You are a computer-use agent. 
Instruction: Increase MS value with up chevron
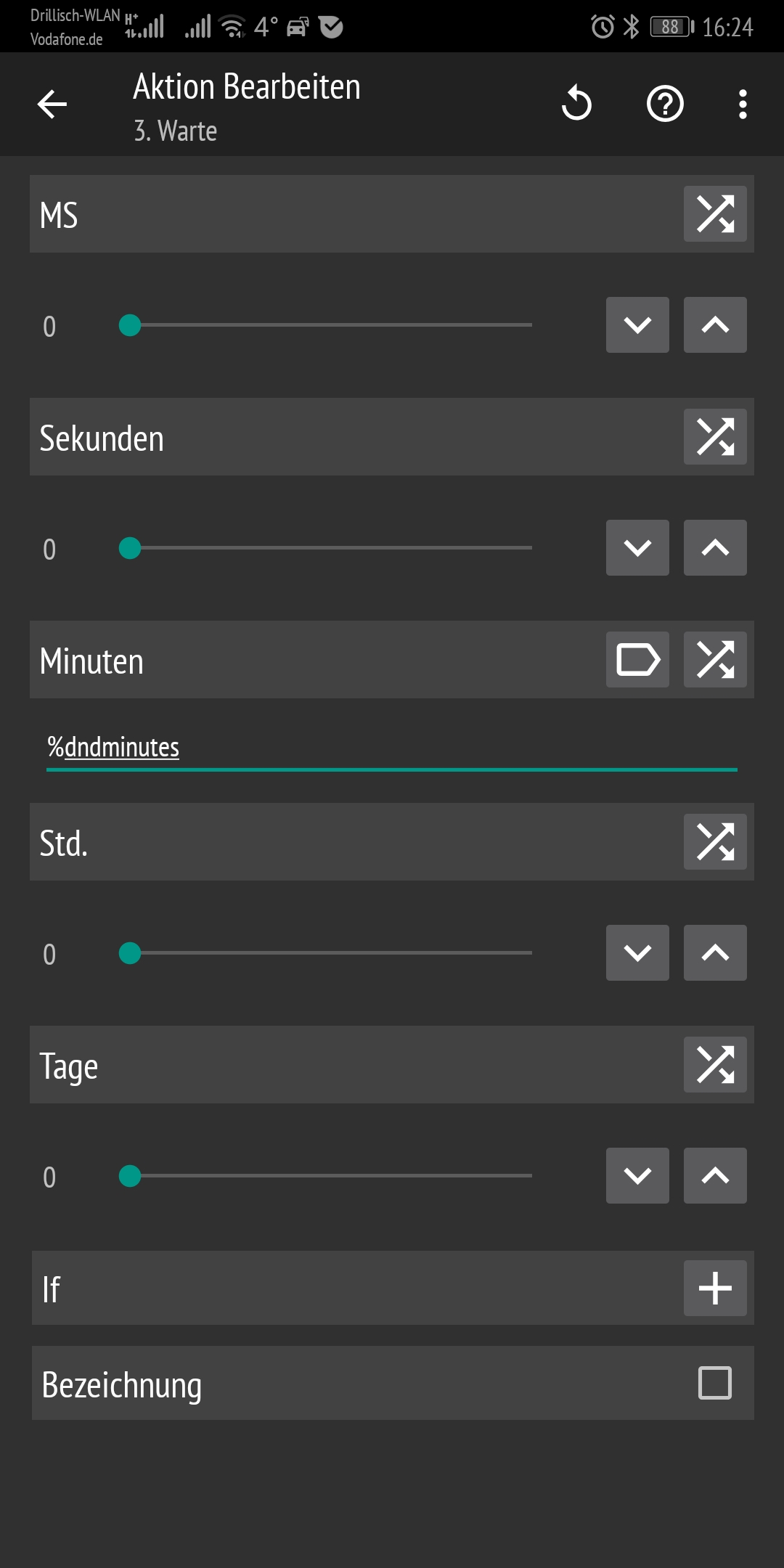click(x=715, y=325)
